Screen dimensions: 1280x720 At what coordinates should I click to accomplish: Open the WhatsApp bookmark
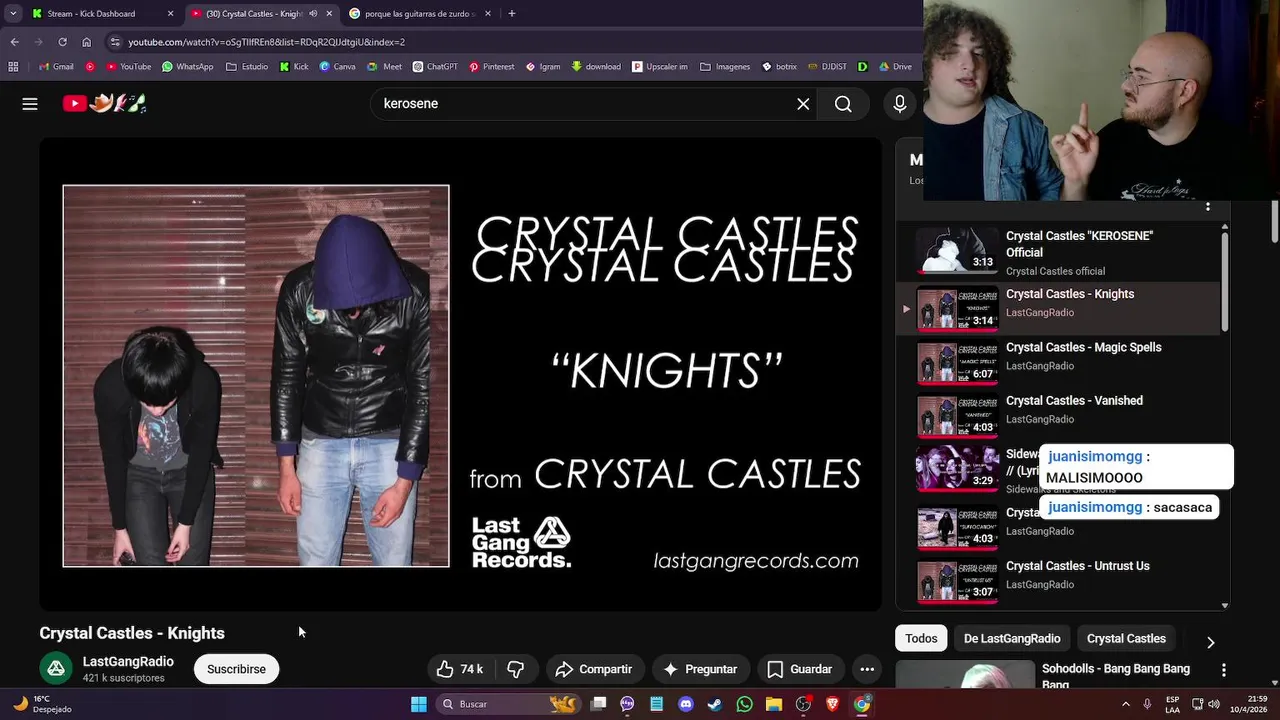pos(187,67)
